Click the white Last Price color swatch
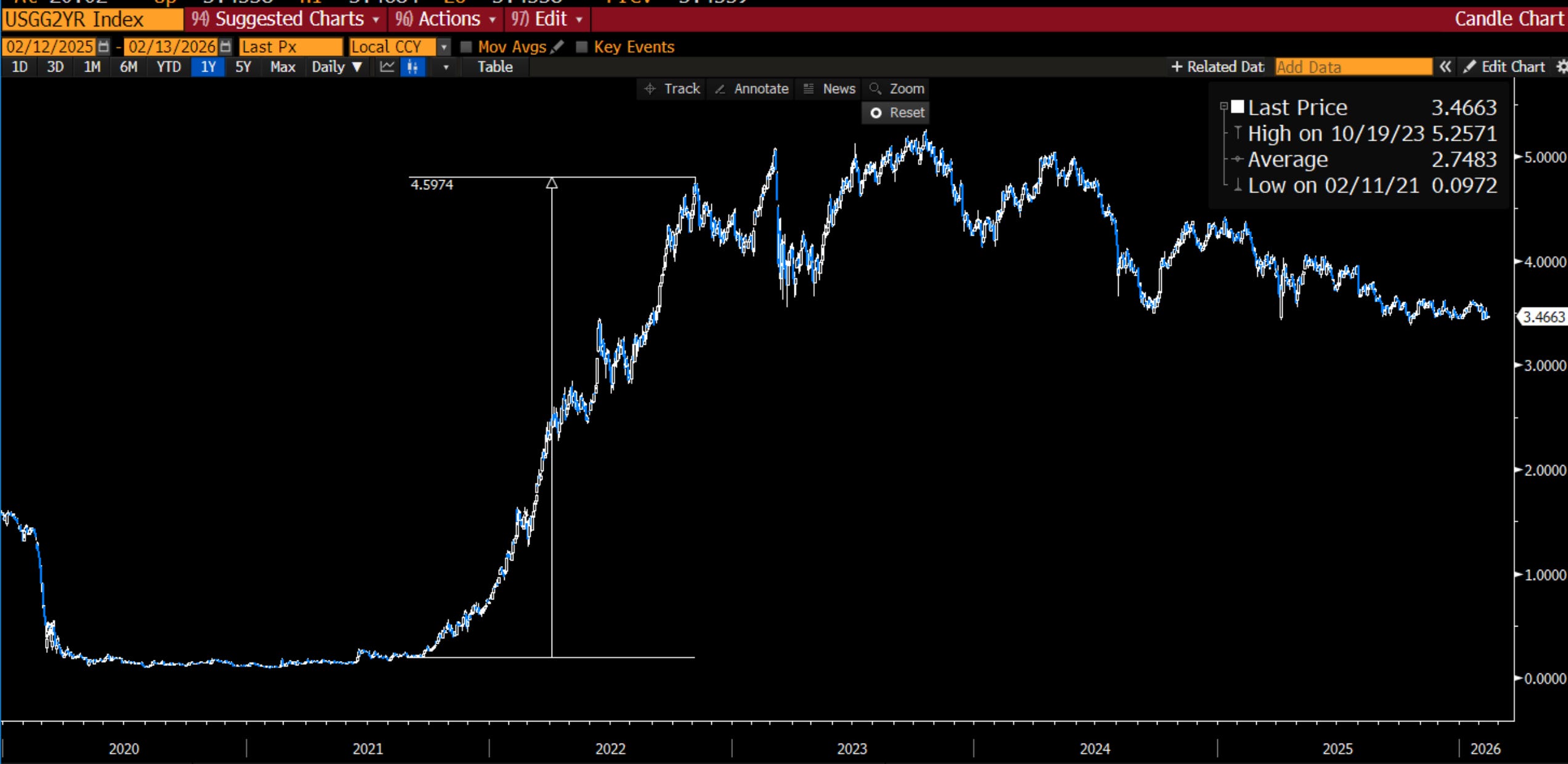 [x=1238, y=107]
